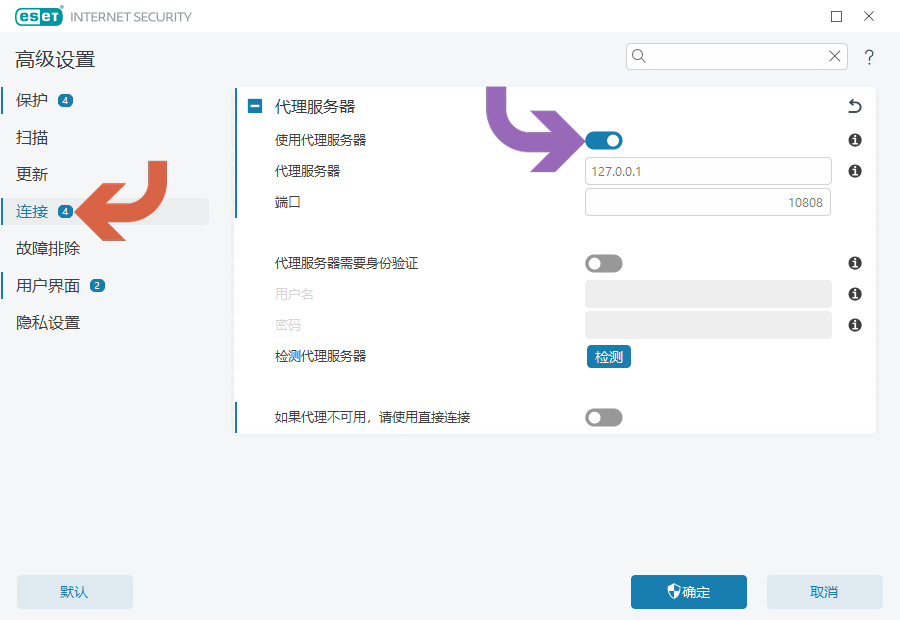The height and width of the screenshot is (620, 900).
Task: Confirm settings with 确定 button
Action: pos(689,592)
